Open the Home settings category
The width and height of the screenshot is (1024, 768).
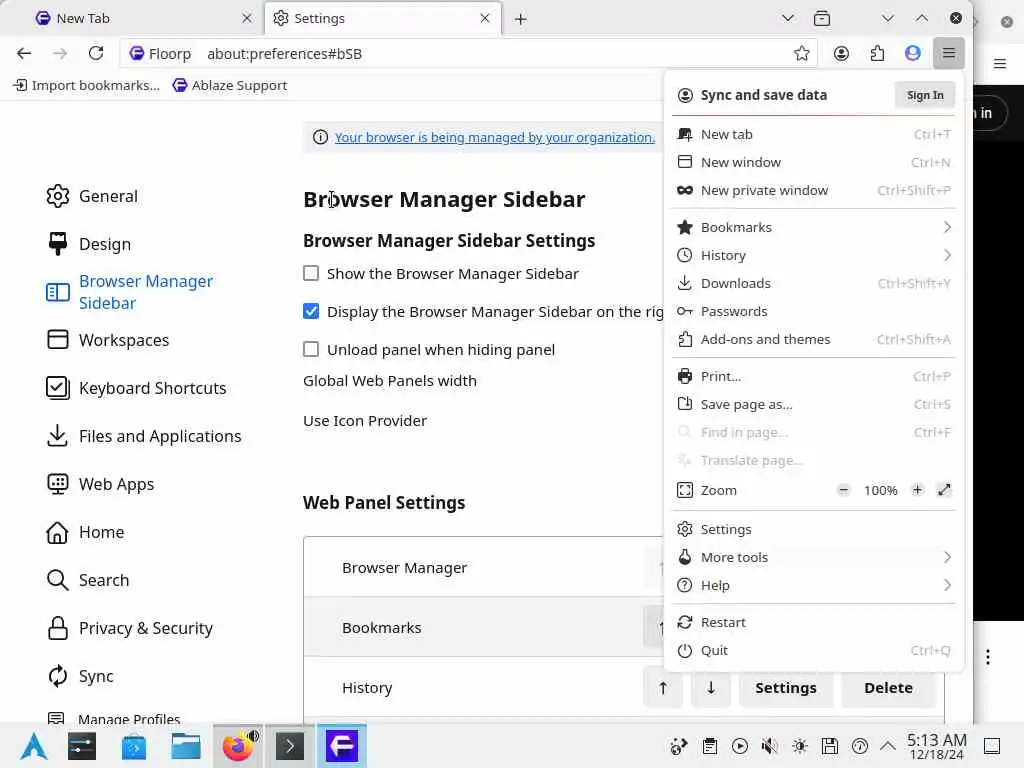85,532
